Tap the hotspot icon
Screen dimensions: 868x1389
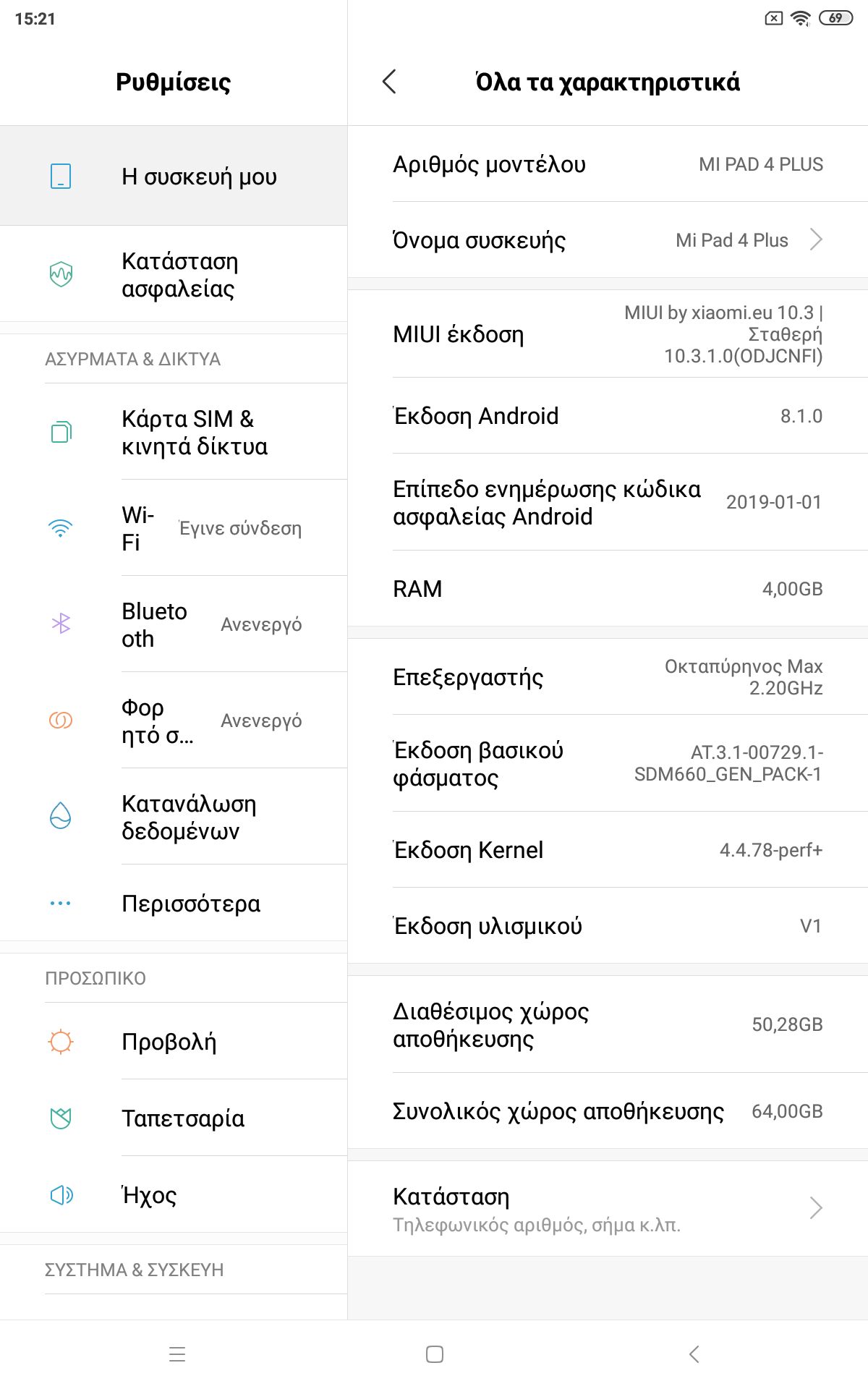tap(61, 721)
